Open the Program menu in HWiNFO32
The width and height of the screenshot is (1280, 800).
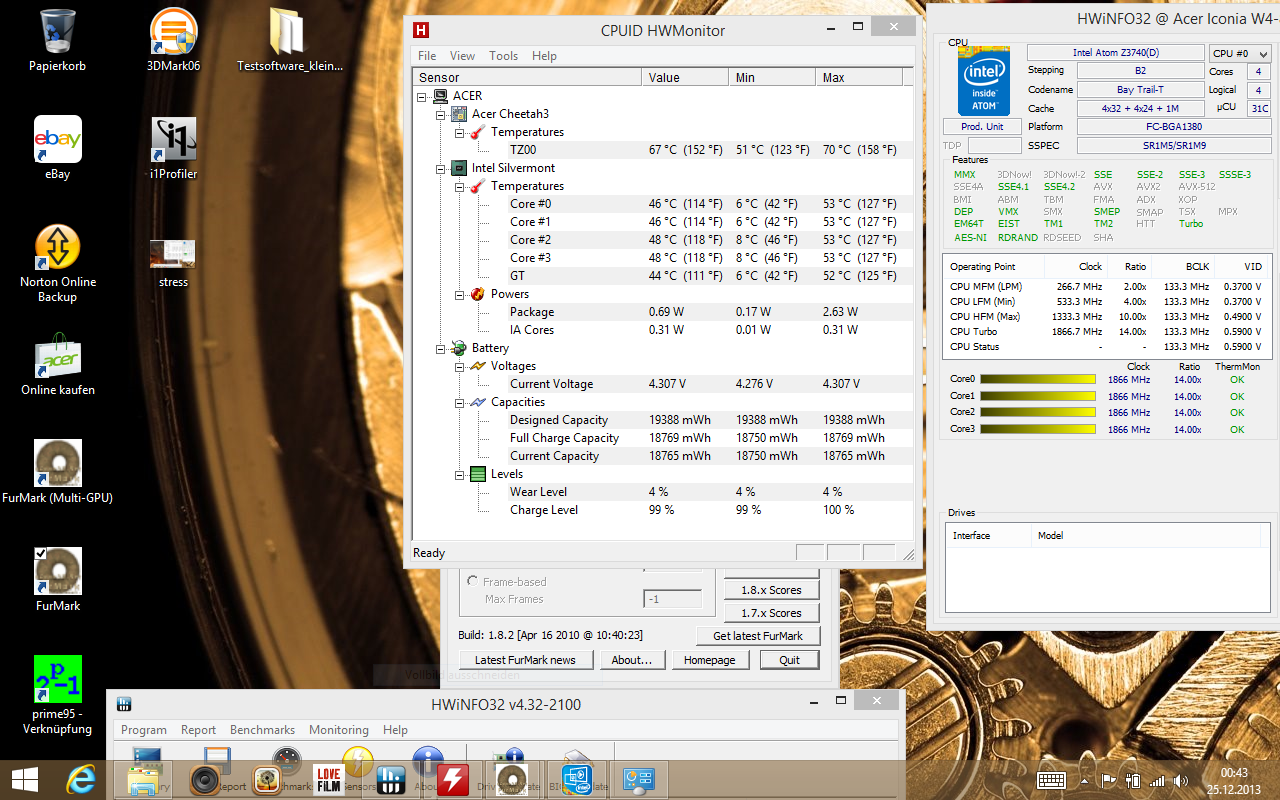[x=144, y=730]
